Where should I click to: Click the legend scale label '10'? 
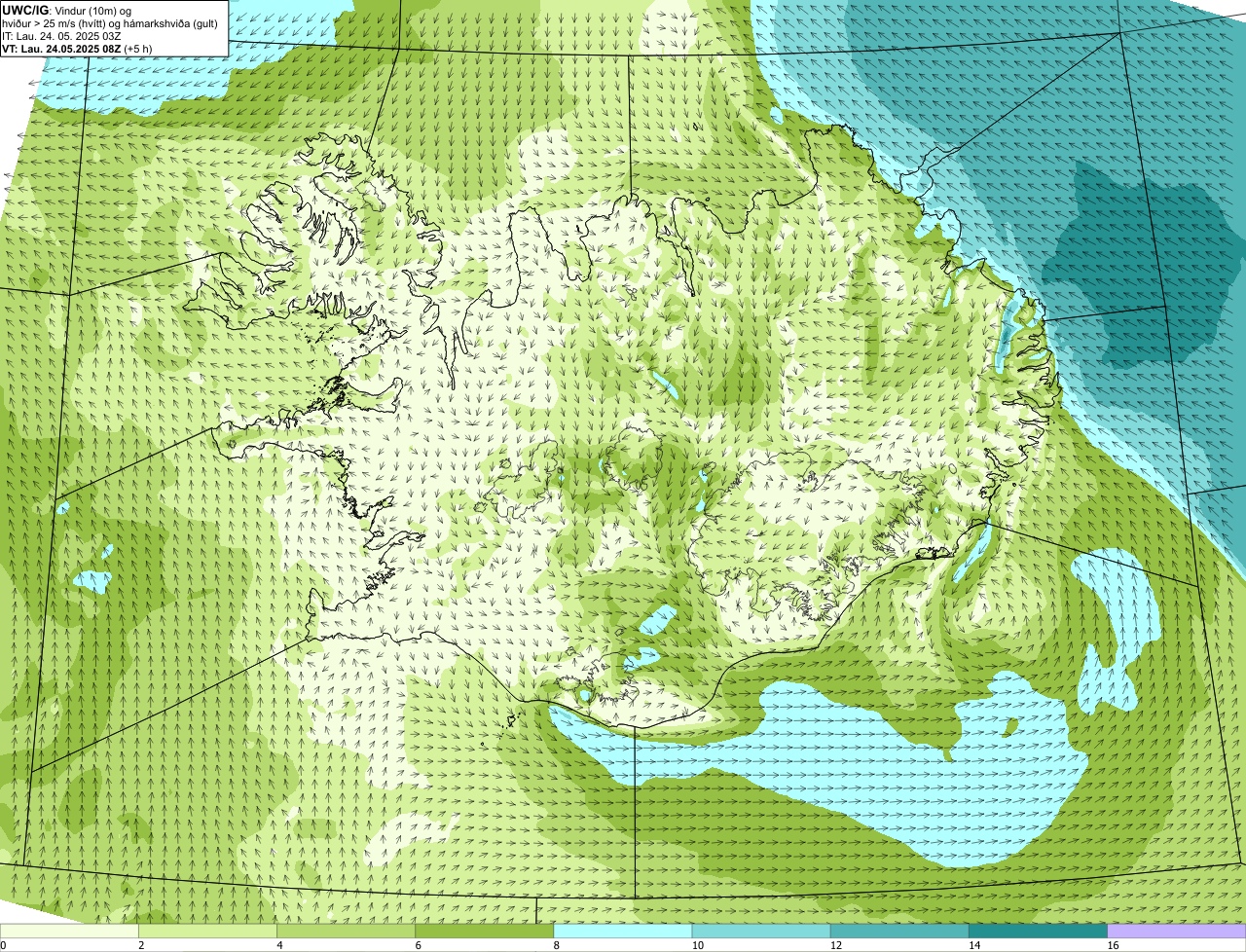(x=698, y=945)
